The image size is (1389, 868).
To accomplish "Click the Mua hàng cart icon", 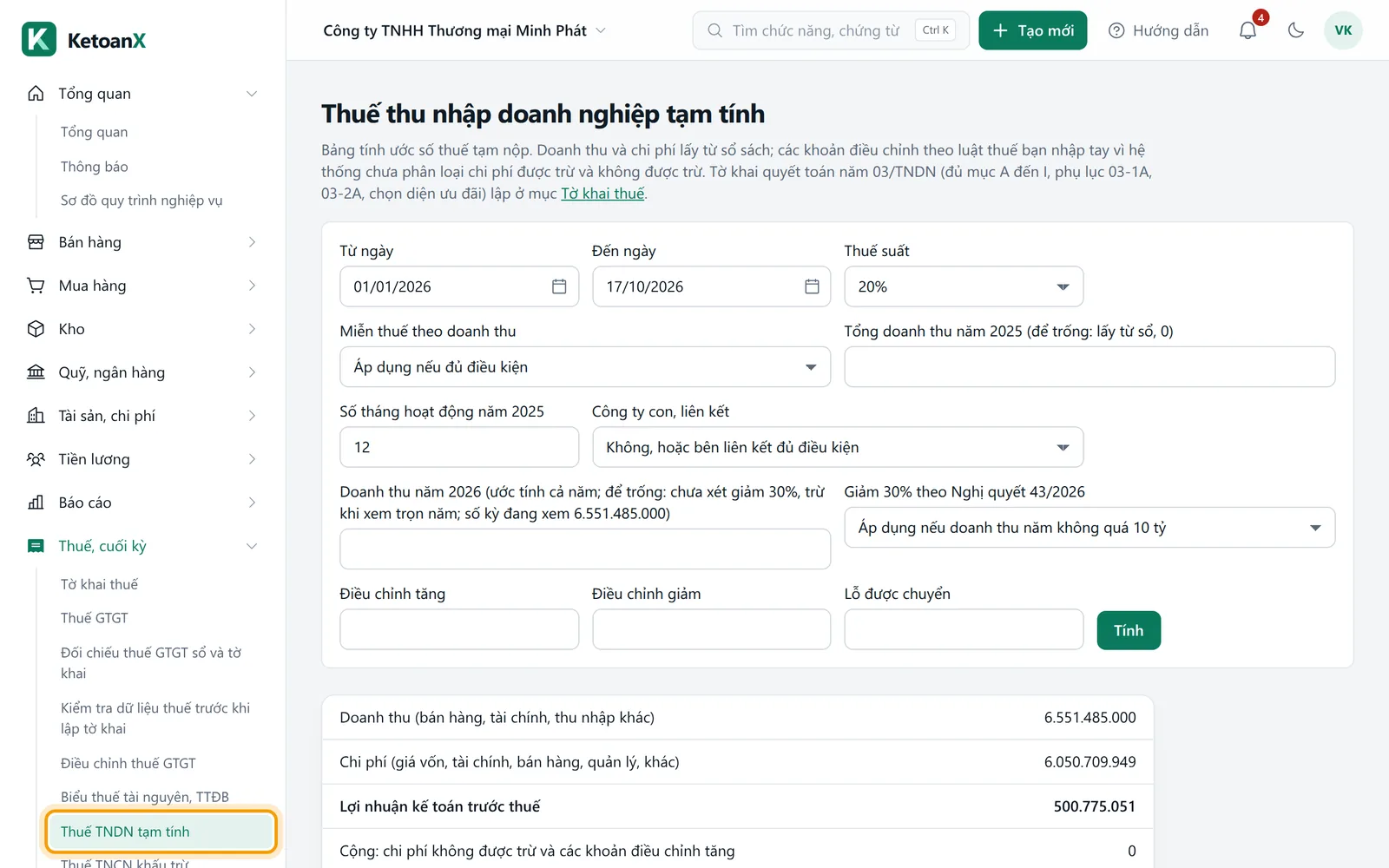I will (x=36, y=286).
